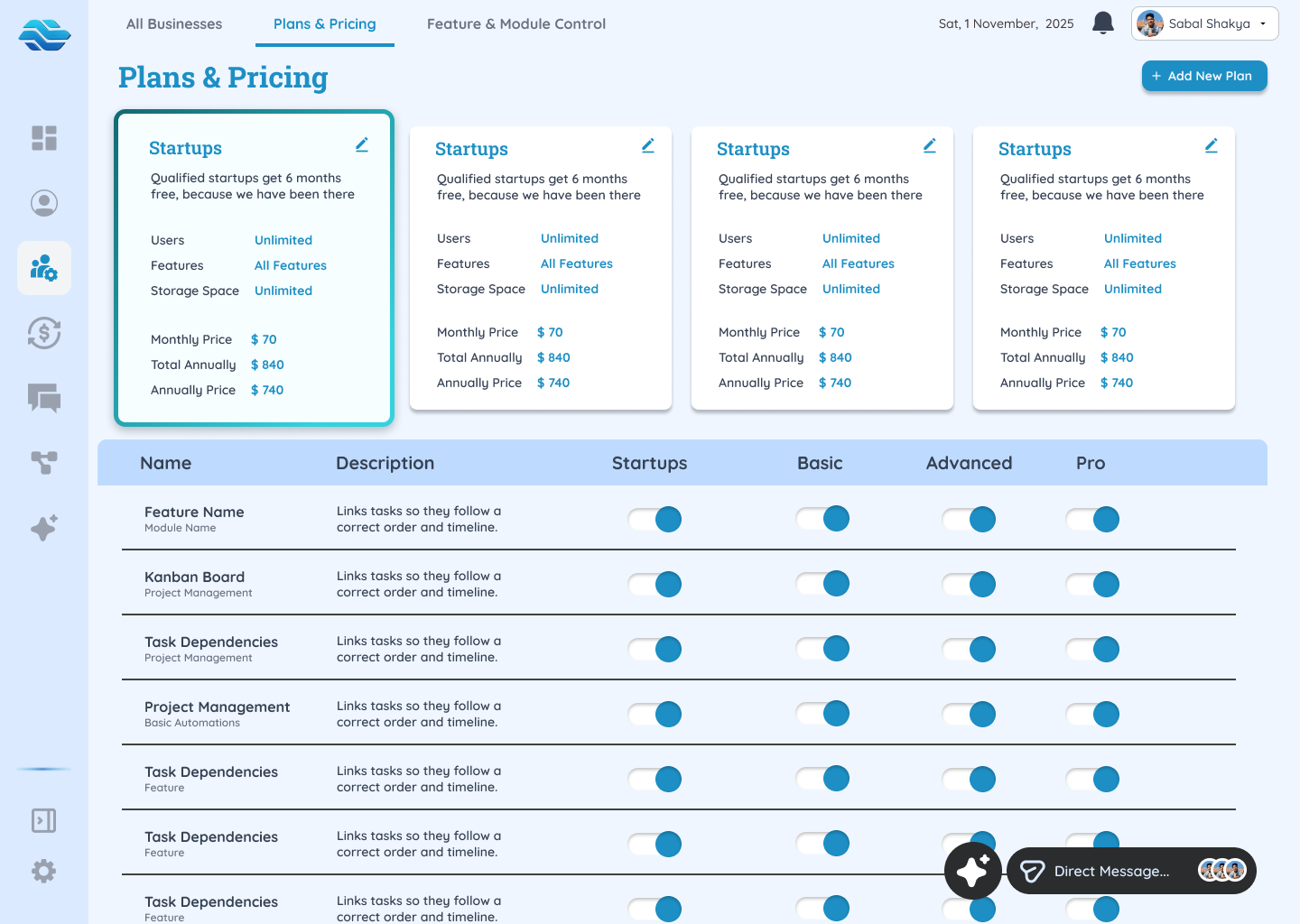Click the highlighted team management sidebar icon

(43, 268)
